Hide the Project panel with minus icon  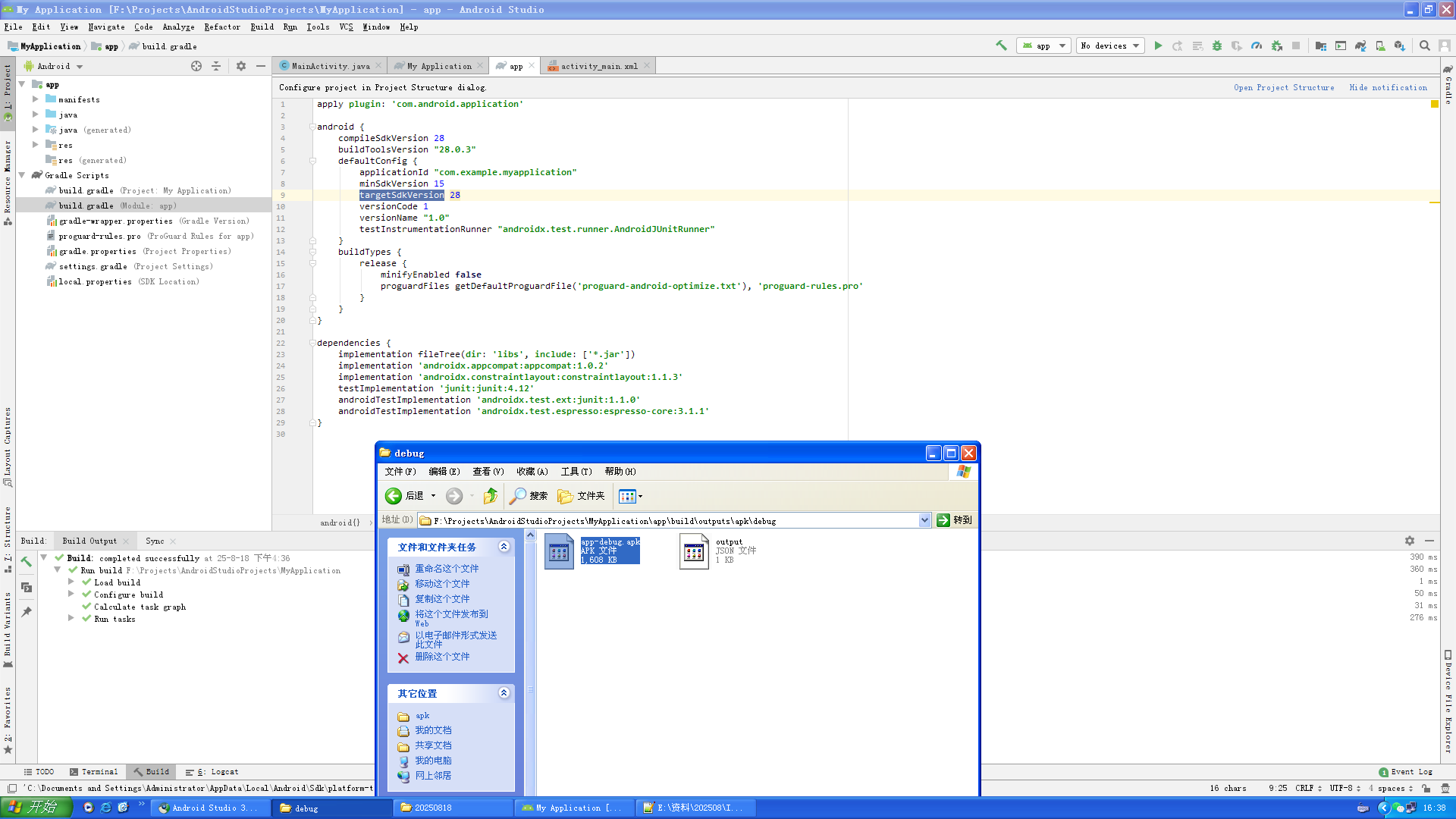(261, 66)
